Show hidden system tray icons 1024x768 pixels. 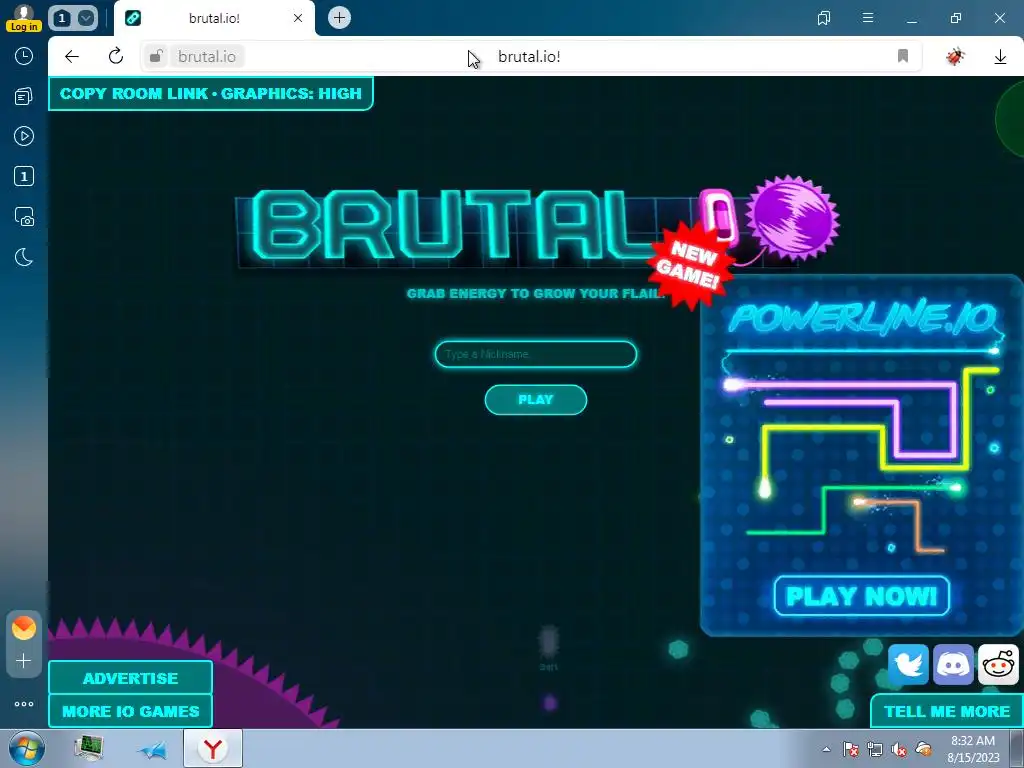pyautogui.click(x=826, y=749)
